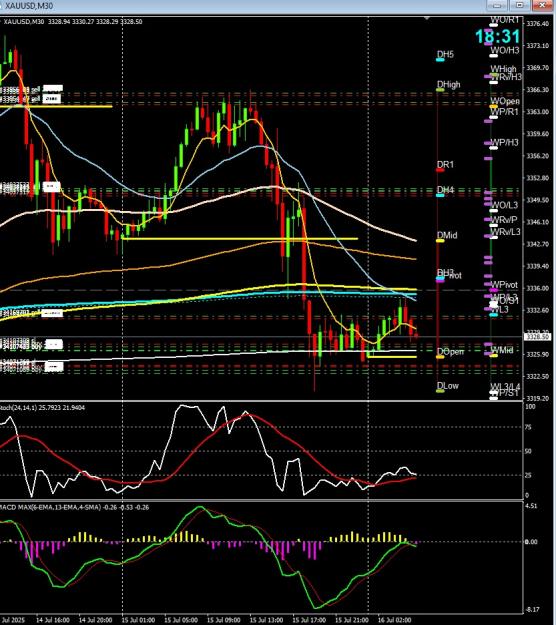Click the MACD MAX indicator label

tap(75, 507)
